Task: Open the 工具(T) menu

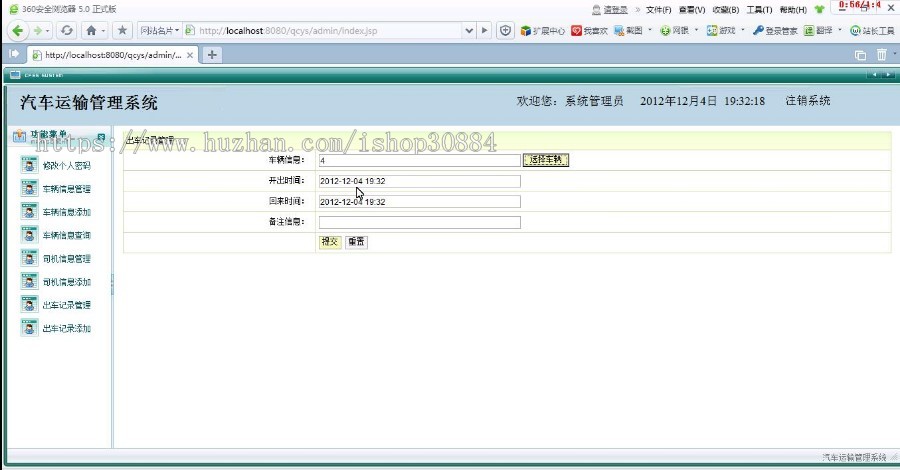Action: 759,10
